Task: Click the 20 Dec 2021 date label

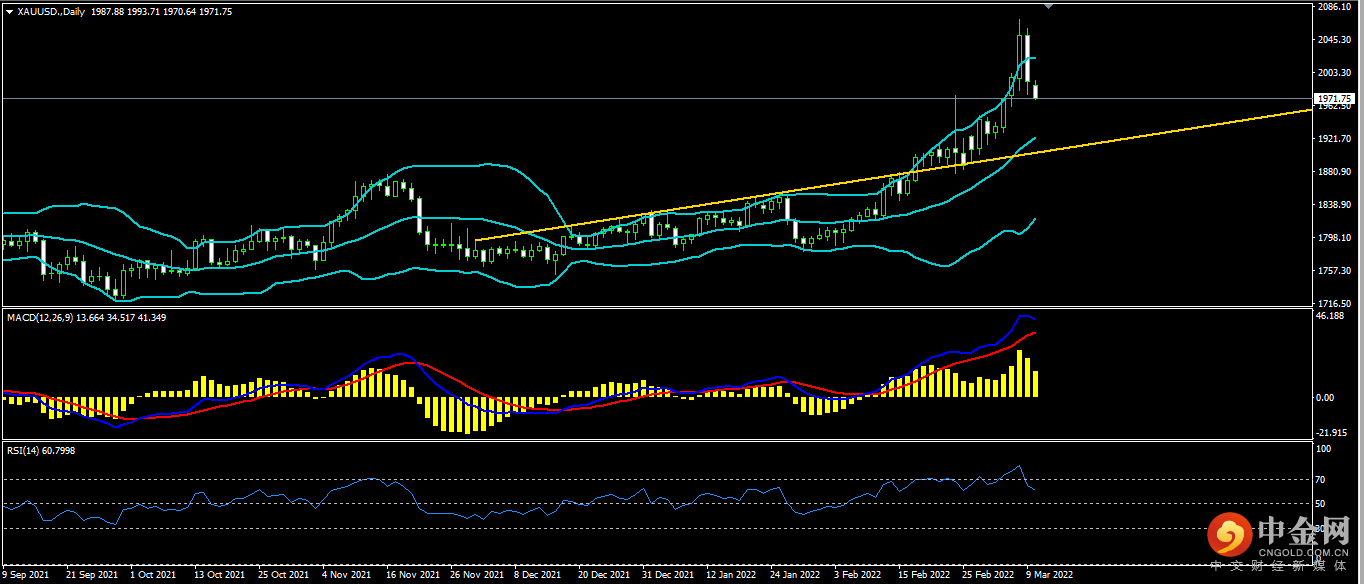Action: [x=604, y=575]
